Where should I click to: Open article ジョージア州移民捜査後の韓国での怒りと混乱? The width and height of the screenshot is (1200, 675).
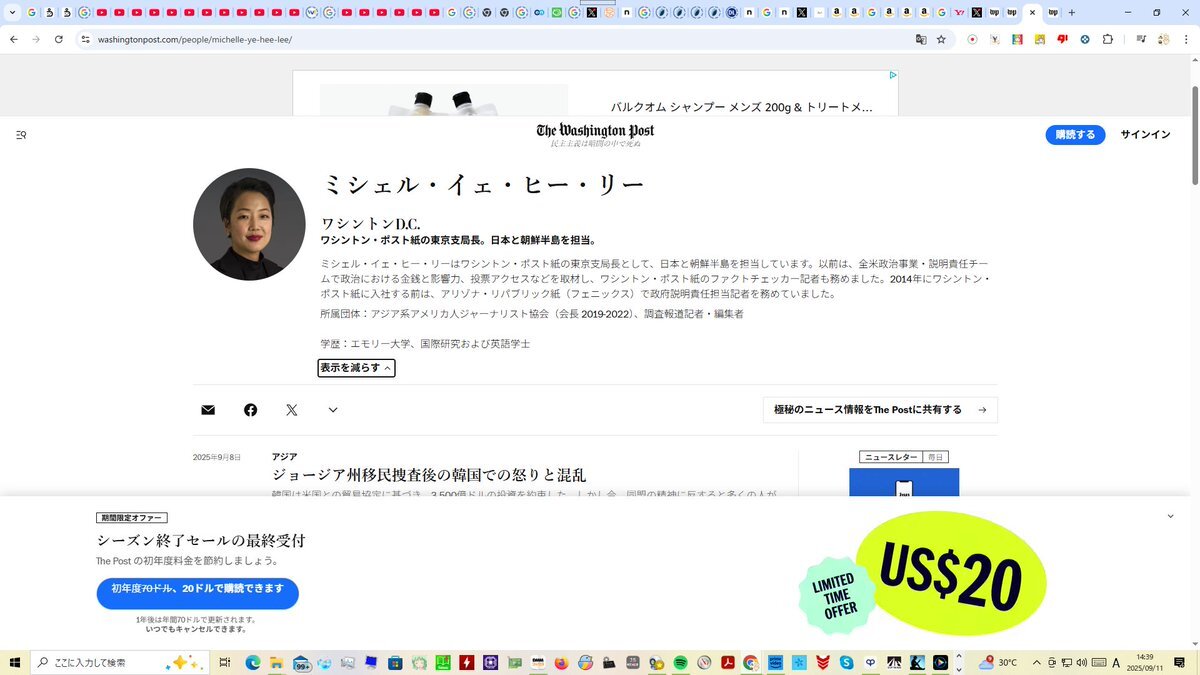click(x=429, y=475)
